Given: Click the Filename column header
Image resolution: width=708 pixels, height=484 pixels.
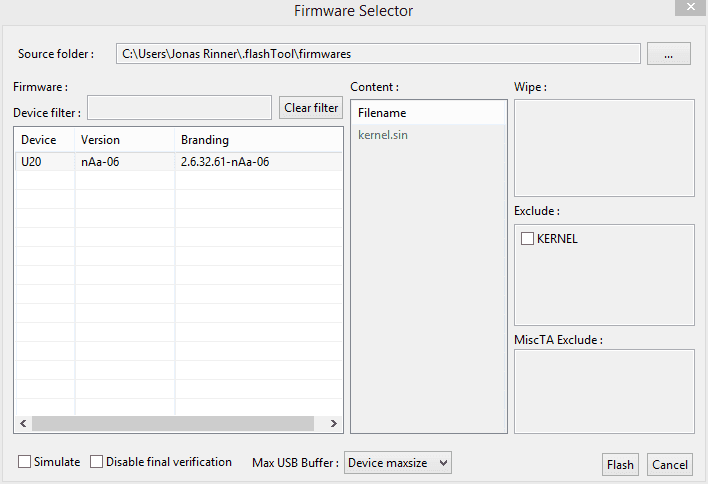Looking at the screenshot, I should click(x=428, y=113).
